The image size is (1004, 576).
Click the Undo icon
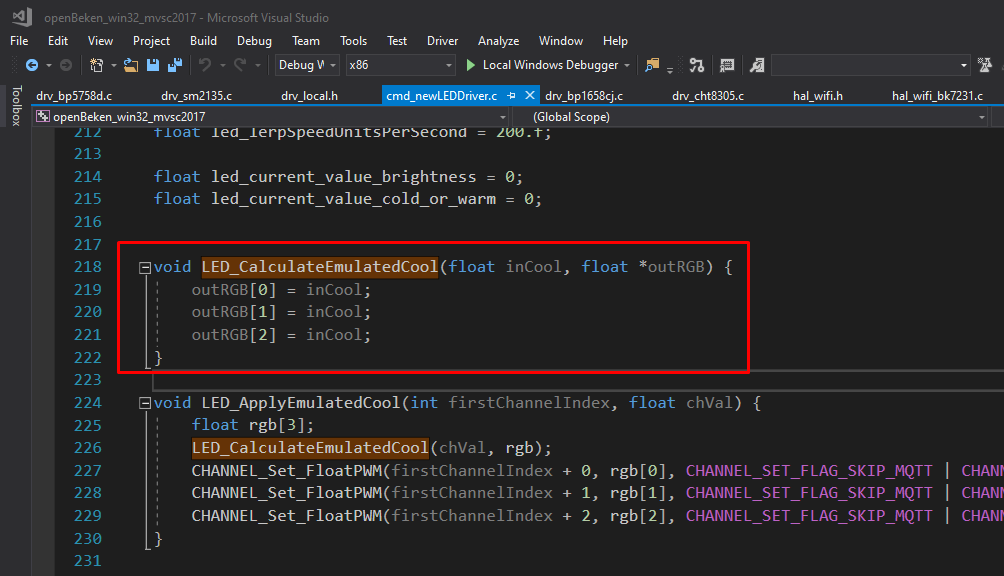pos(205,65)
